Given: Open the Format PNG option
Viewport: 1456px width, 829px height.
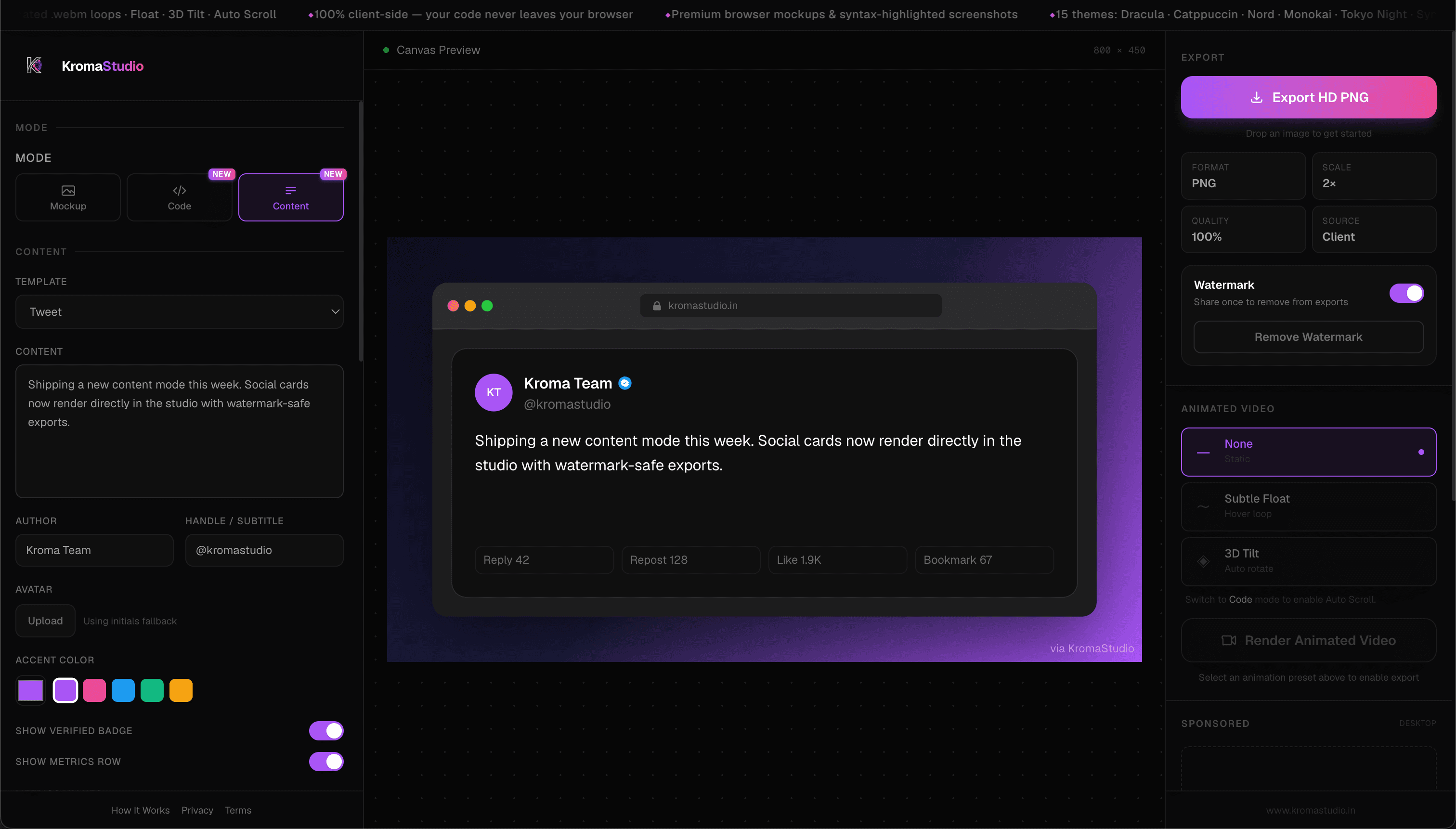Looking at the screenshot, I should tap(1243, 176).
